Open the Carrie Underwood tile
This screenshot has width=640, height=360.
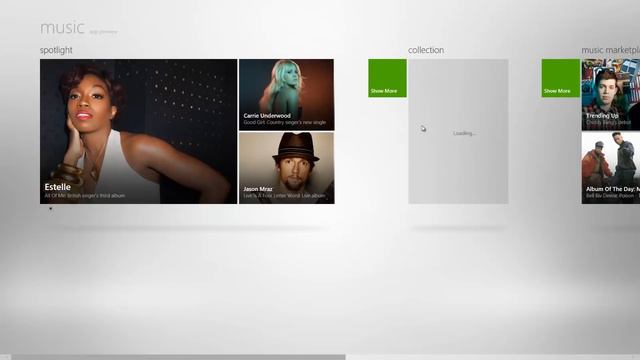click(287, 95)
